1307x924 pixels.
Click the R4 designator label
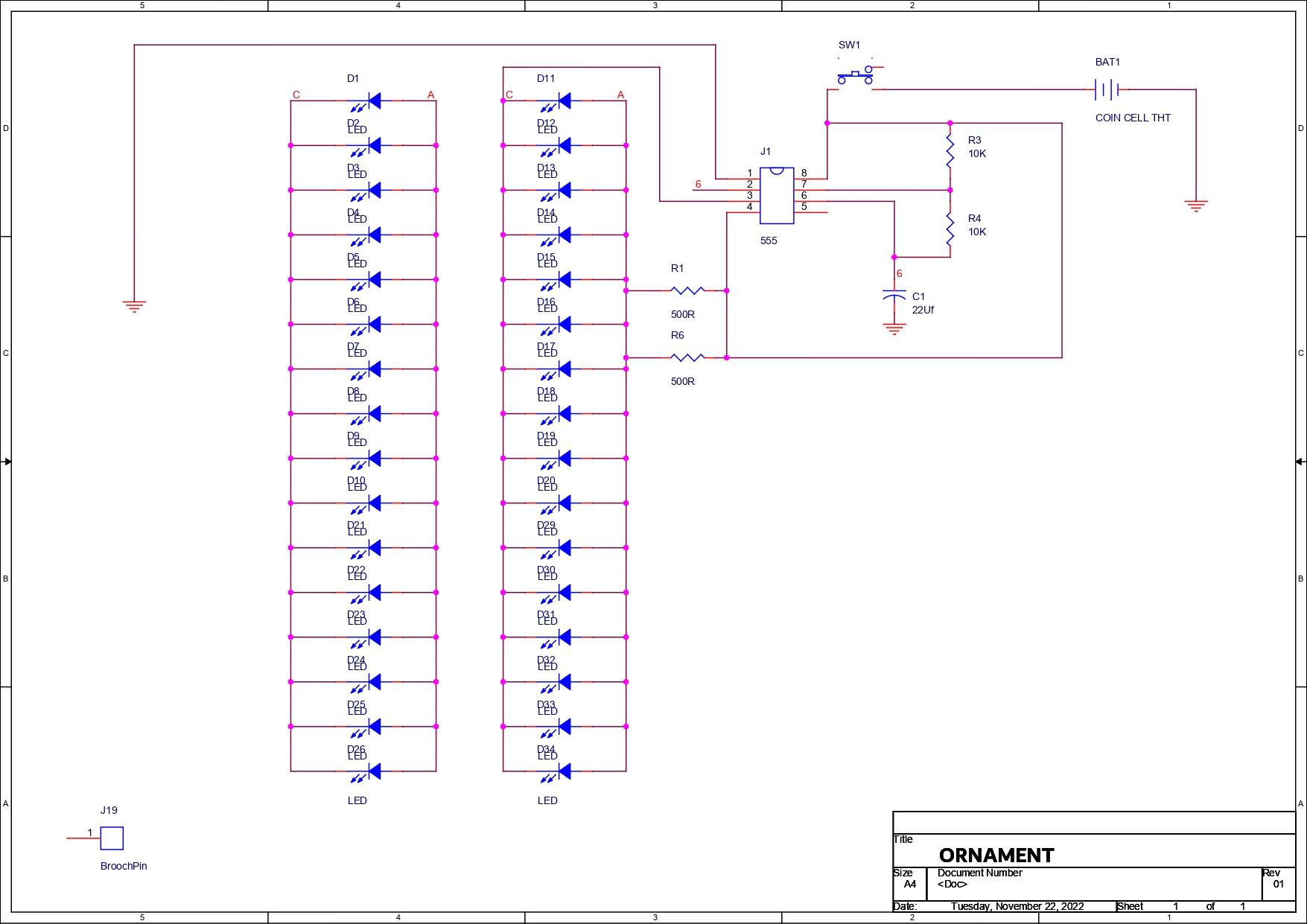975,218
